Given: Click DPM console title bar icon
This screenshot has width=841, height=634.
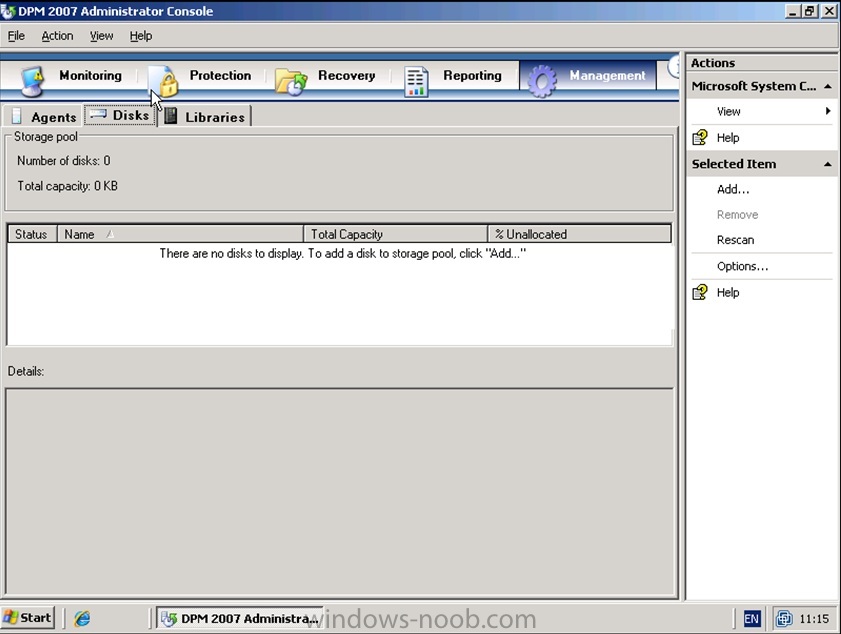Looking at the screenshot, I should (x=8, y=11).
